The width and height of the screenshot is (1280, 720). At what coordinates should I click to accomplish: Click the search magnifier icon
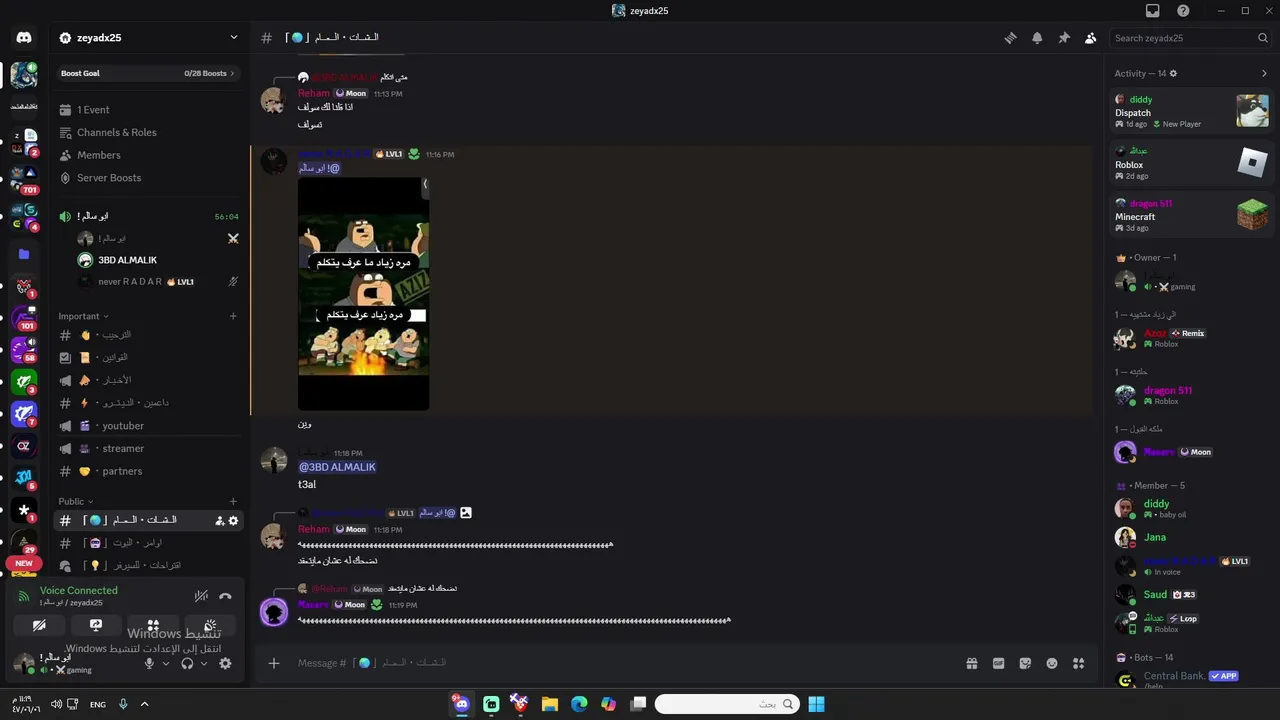tap(1263, 38)
